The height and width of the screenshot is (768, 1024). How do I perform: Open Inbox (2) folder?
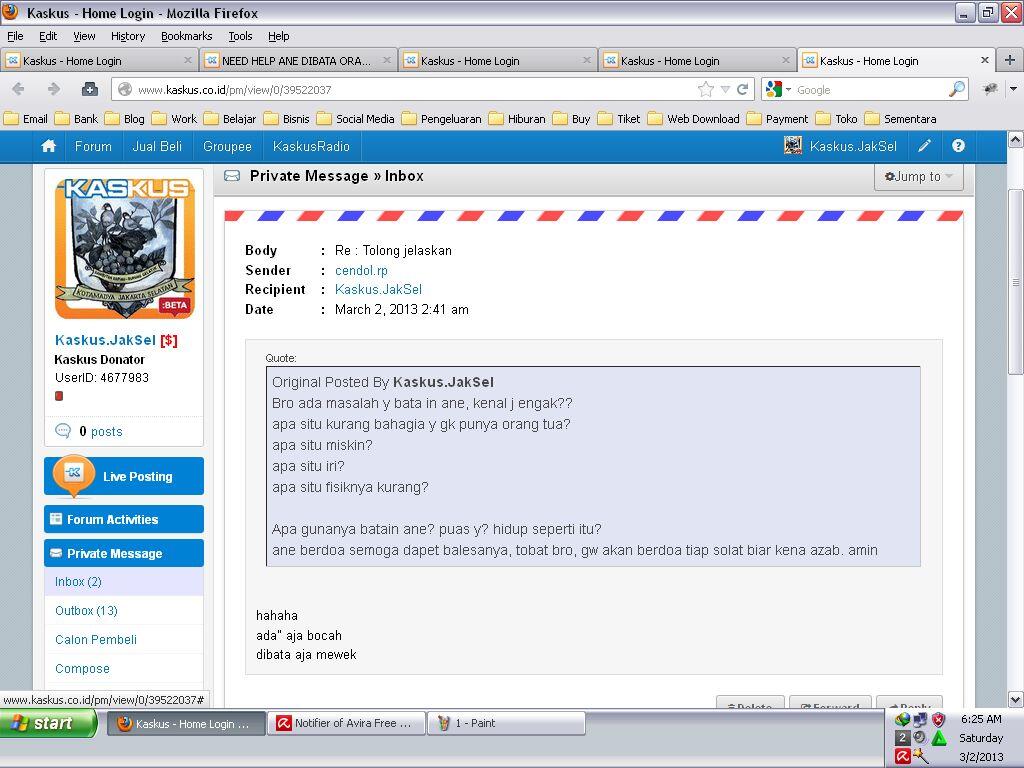78,581
